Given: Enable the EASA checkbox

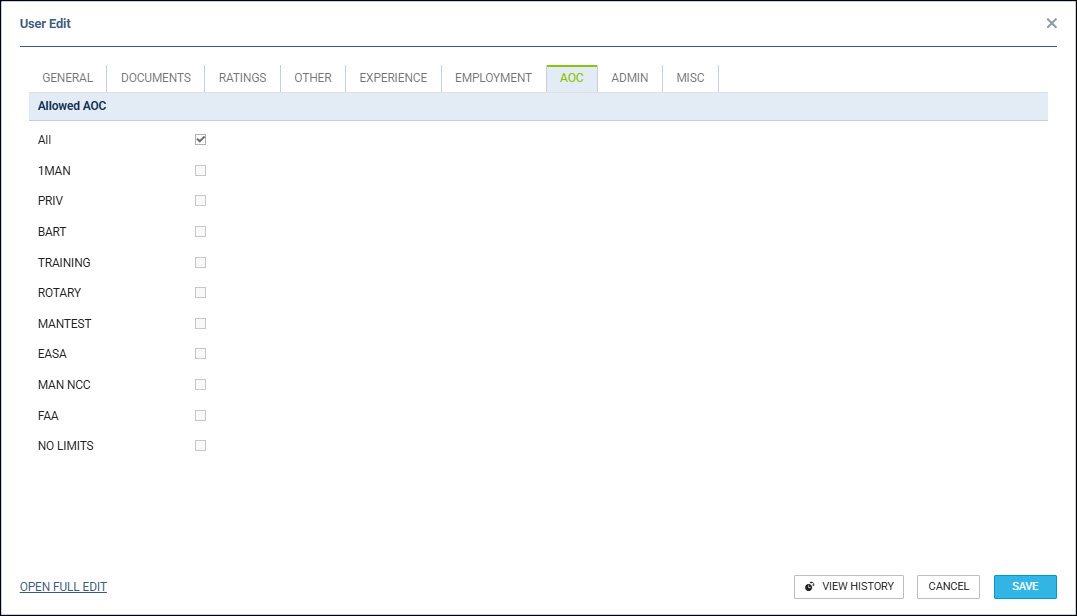Looking at the screenshot, I should (x=201, y=354).
